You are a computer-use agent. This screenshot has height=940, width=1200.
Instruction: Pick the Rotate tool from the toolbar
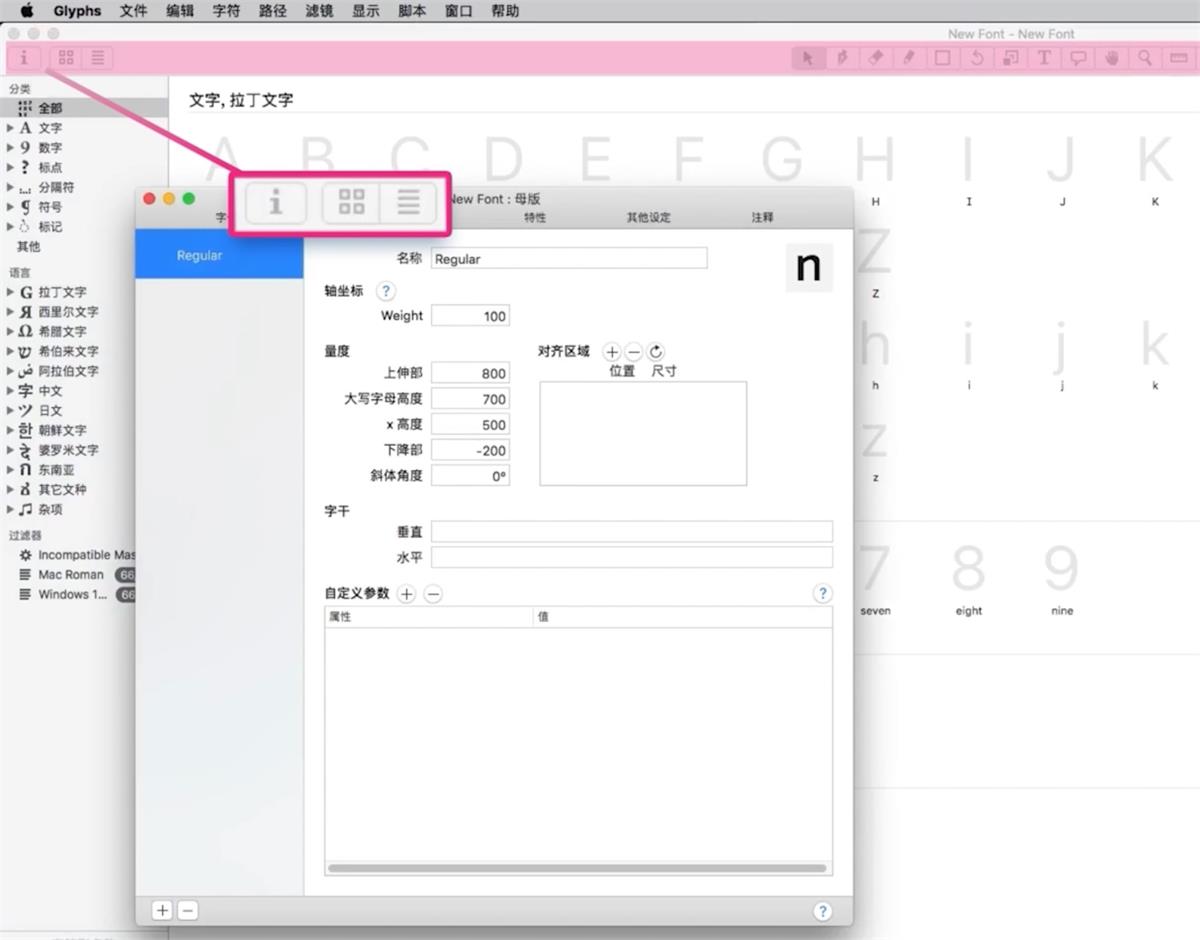point(976,58)
